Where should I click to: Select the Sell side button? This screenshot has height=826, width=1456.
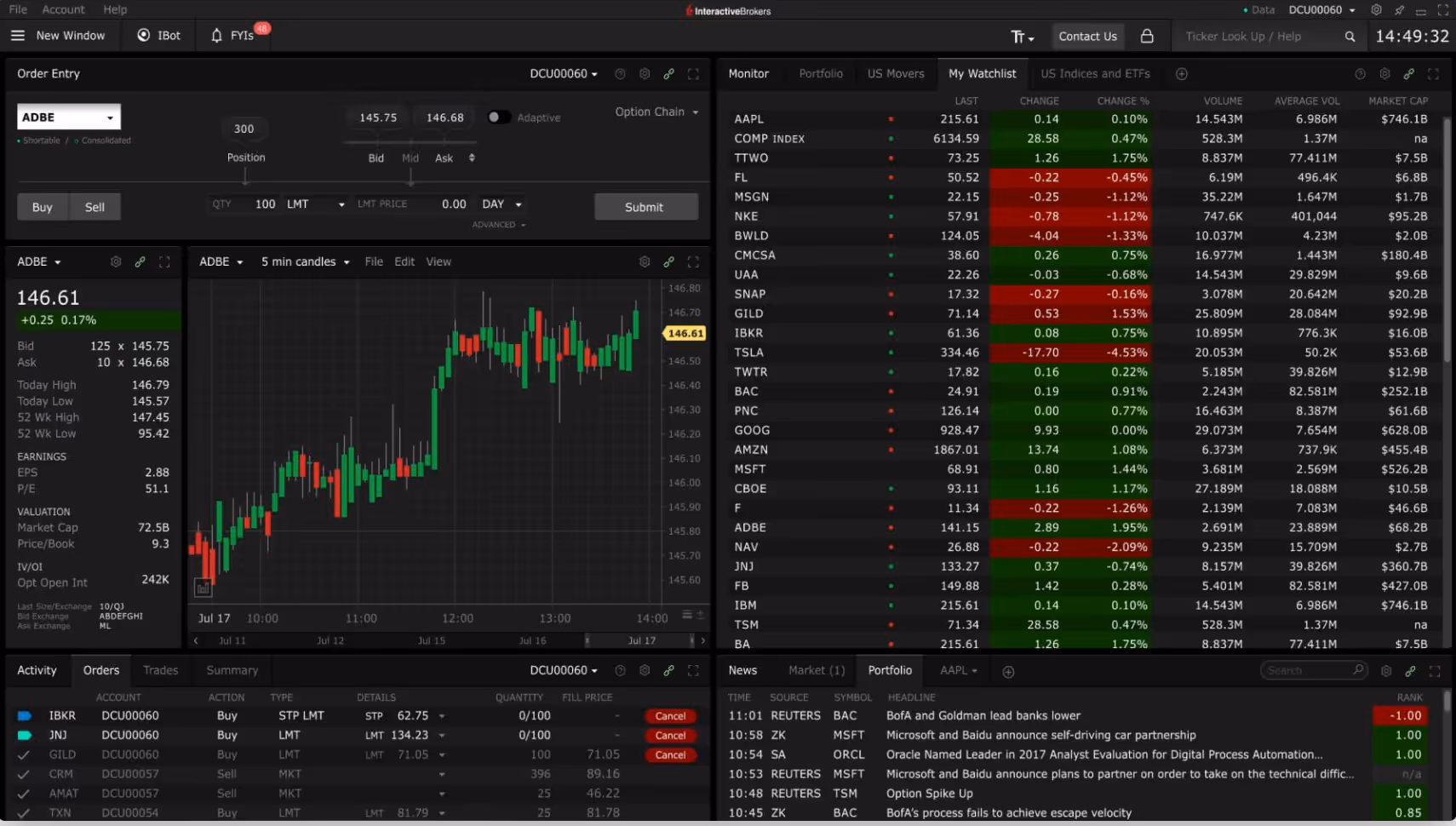(95, 207)
